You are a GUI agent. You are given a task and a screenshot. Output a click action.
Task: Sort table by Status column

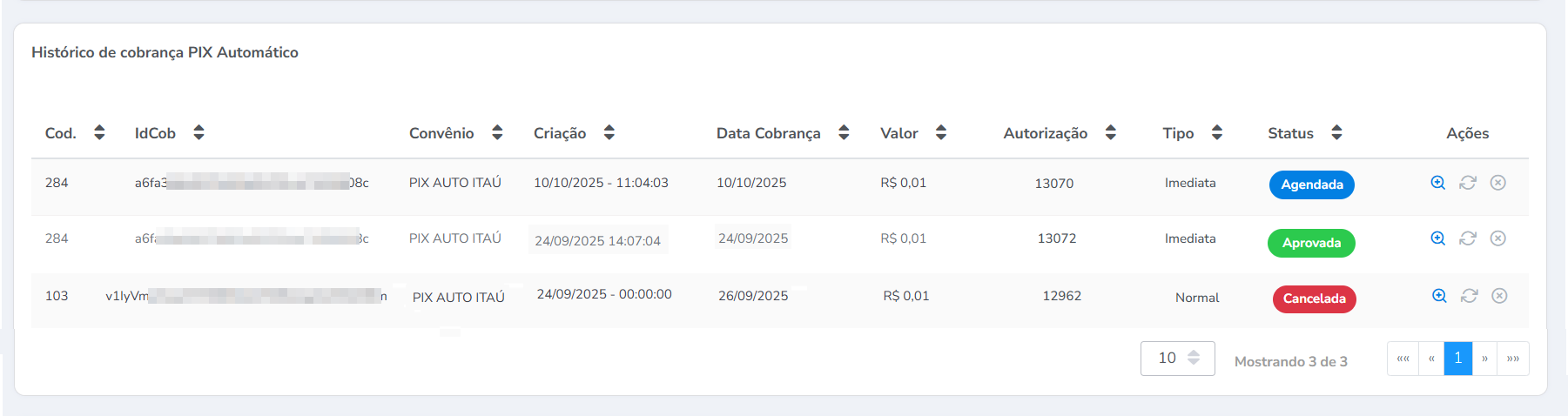(1336, 132)
